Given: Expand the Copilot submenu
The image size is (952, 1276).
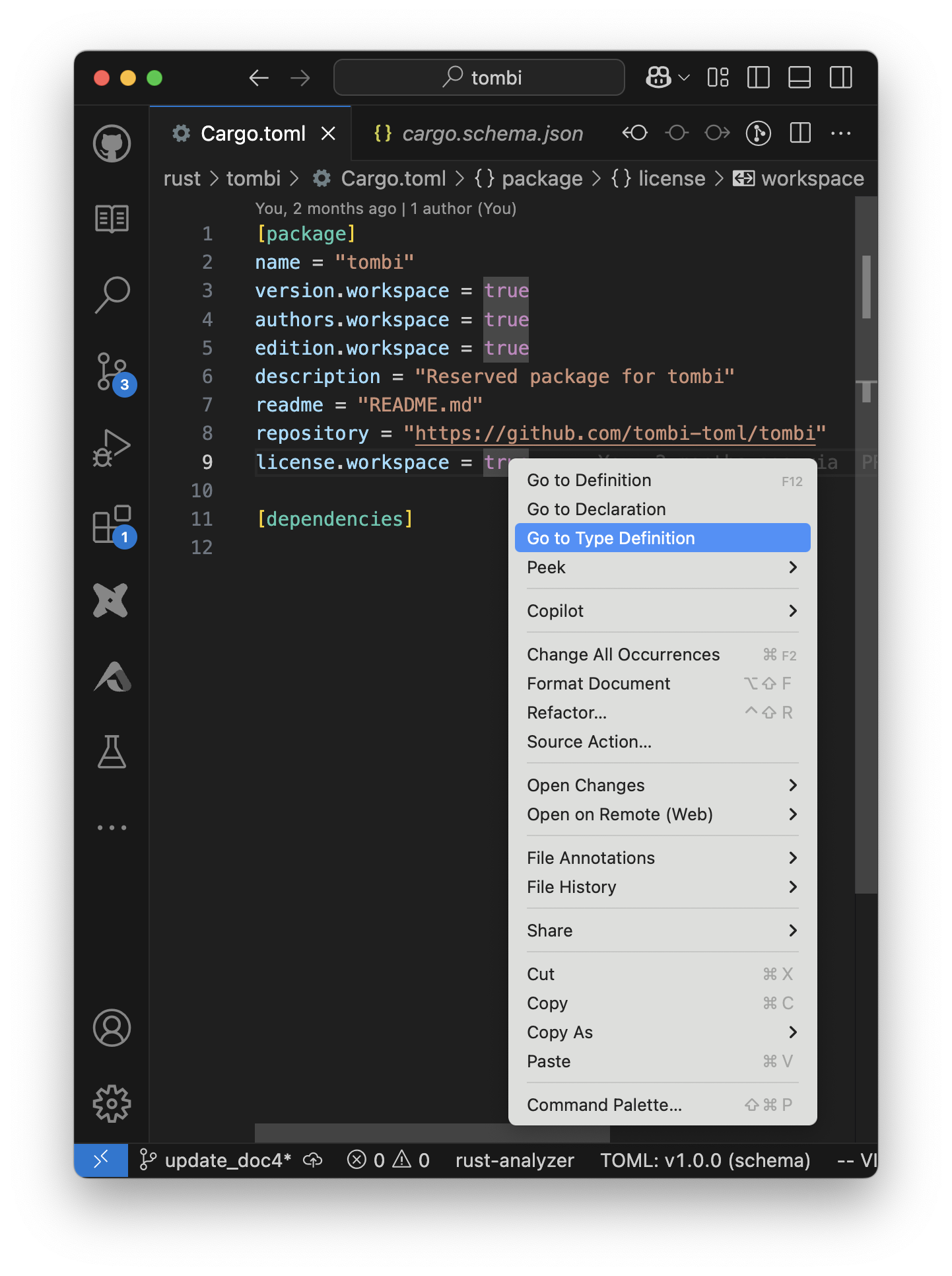Looking at the screenshot, I should [663, 611].
